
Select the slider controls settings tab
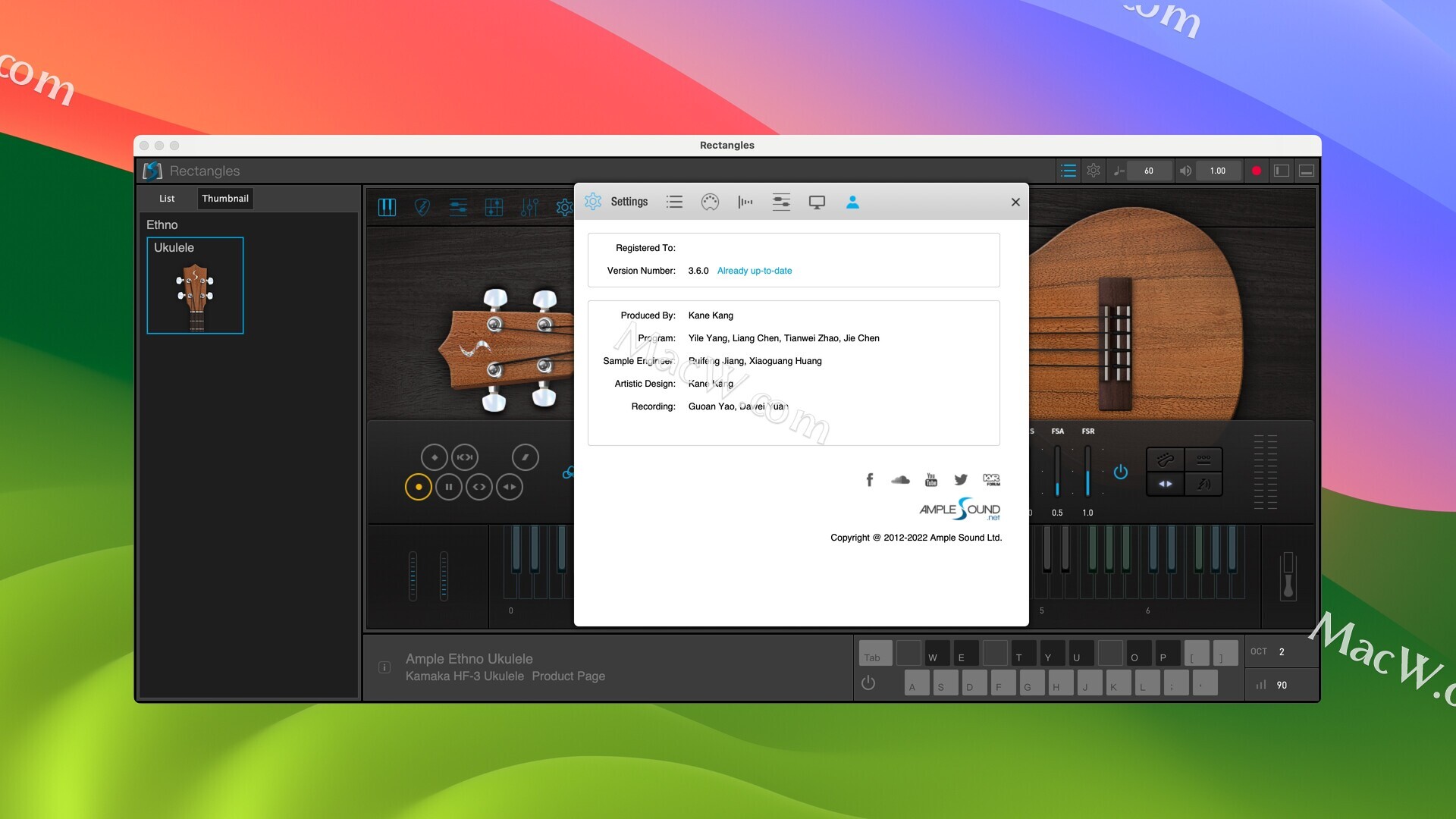click(781, 202)
